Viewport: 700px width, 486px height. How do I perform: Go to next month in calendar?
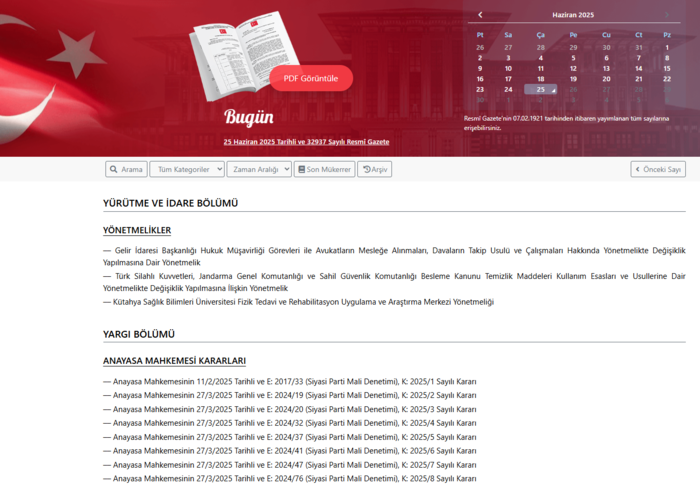[667, 15]
